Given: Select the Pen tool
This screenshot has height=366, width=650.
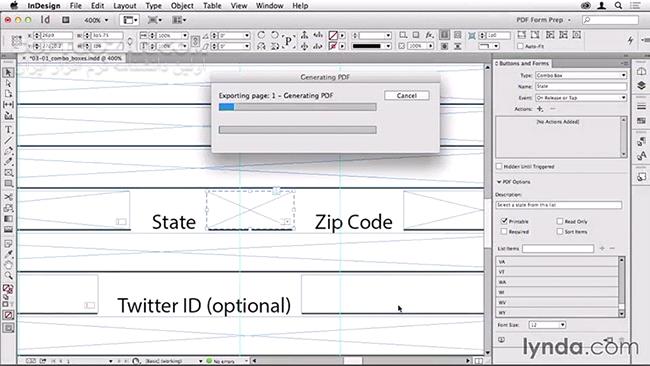Looking at the screenshot, I should click(8, 151).
